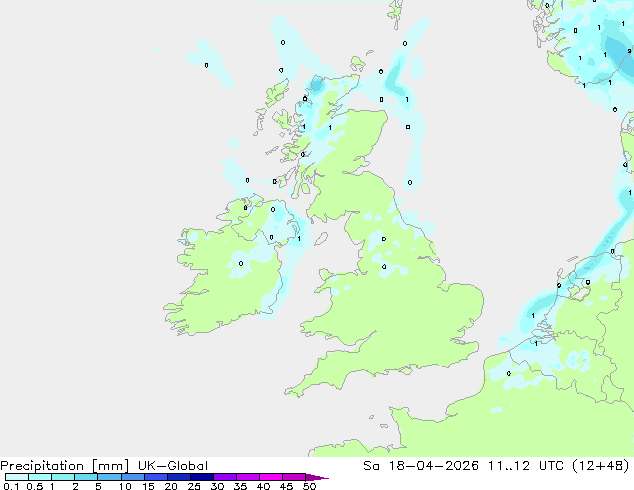Click the '30' legend scale label
This screenshot has width=634, height=490.
pos(217,486)
